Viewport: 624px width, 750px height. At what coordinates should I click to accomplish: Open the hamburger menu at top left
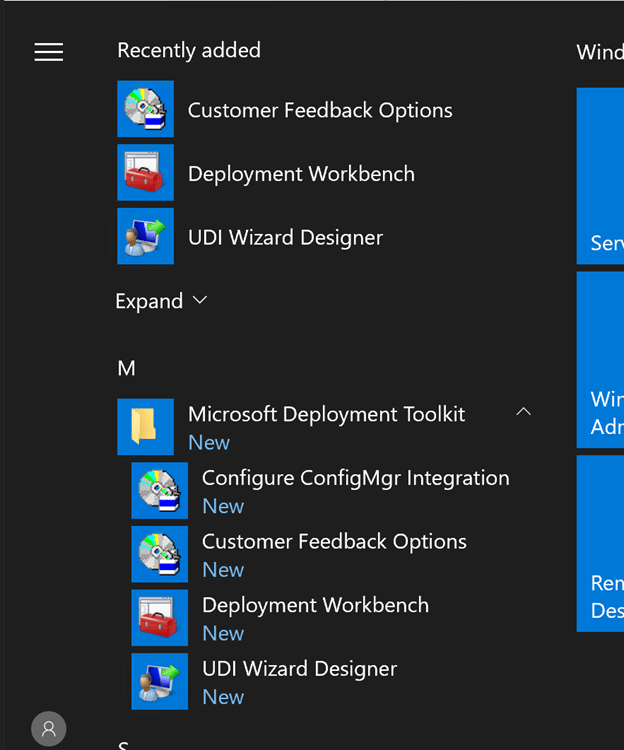[x=48, y=52]
